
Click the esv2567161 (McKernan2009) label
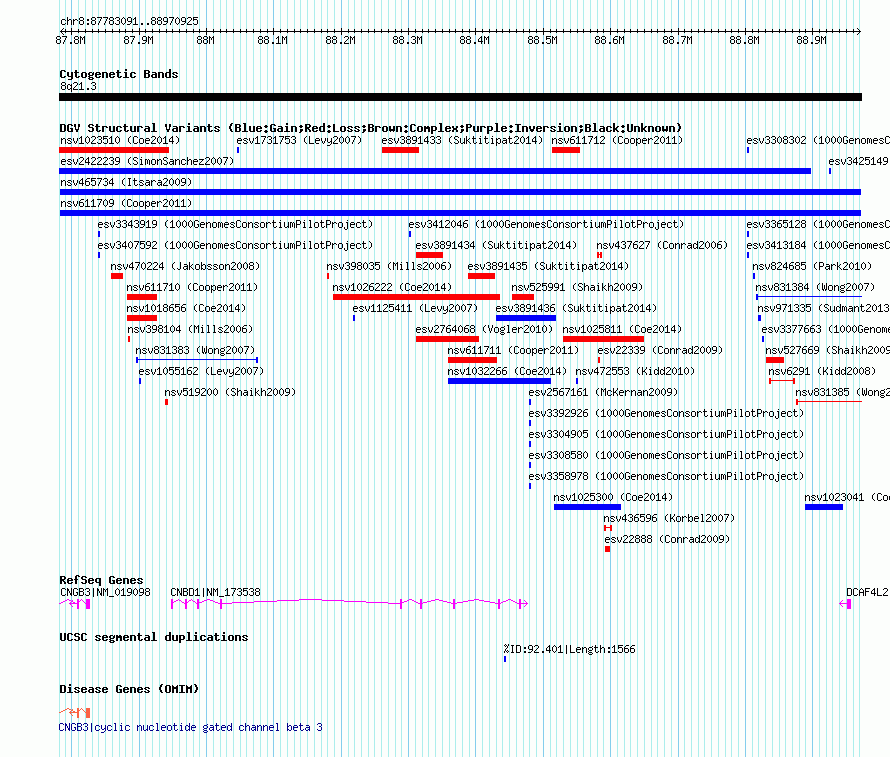[603, 392]
